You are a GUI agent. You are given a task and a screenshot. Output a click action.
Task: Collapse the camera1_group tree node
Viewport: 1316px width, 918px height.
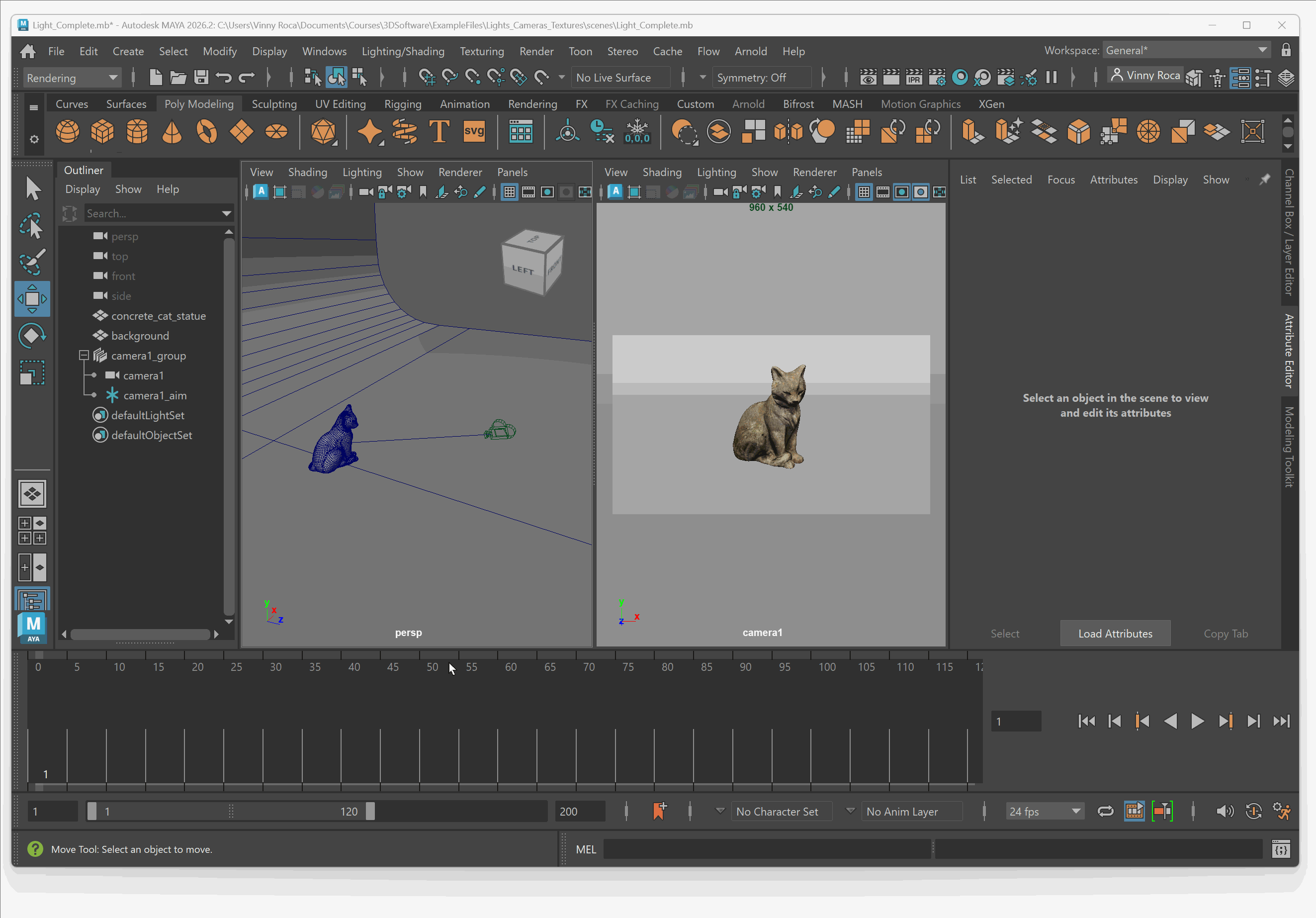[84, 356]
